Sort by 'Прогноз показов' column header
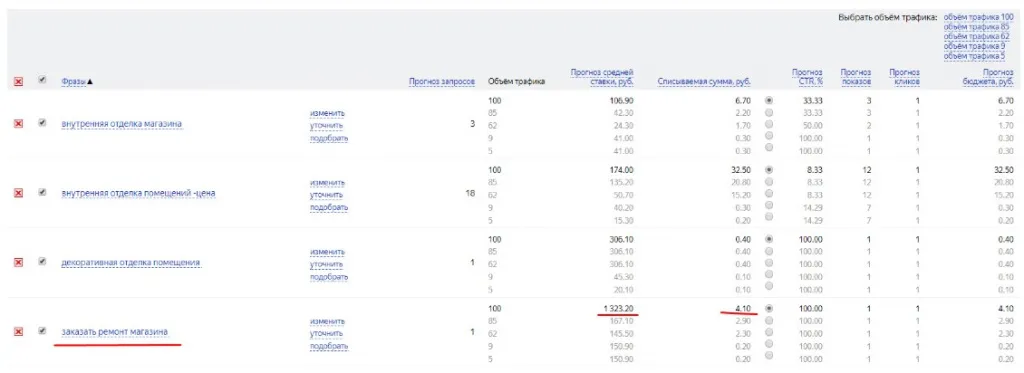This screenshot has height=373, width=1024. point(856,77)
